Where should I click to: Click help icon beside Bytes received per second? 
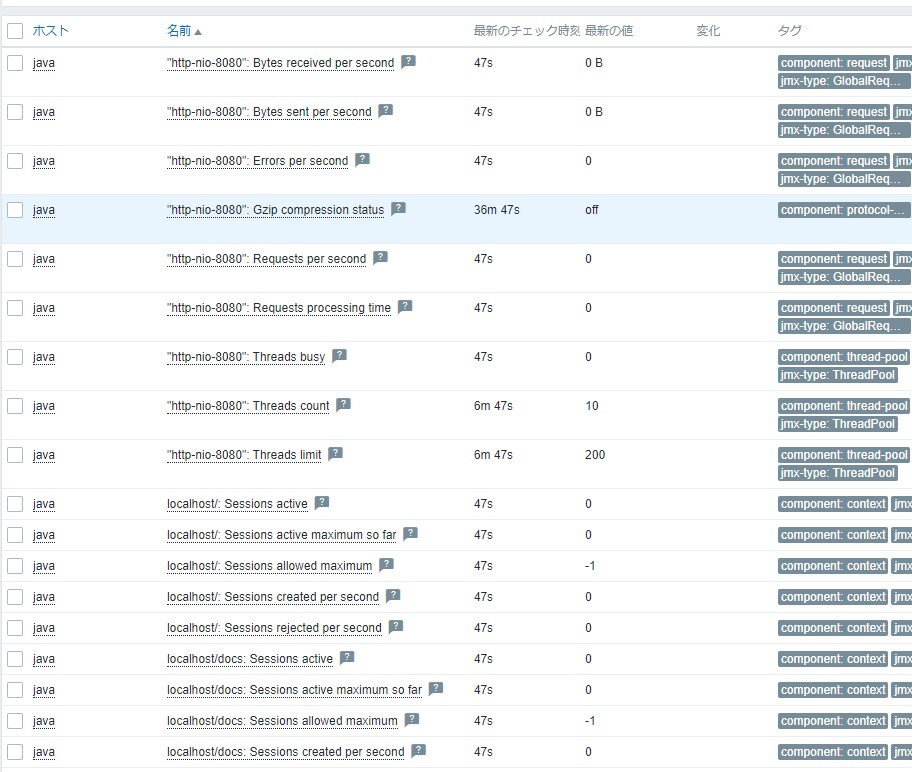(x=408, y=62)
